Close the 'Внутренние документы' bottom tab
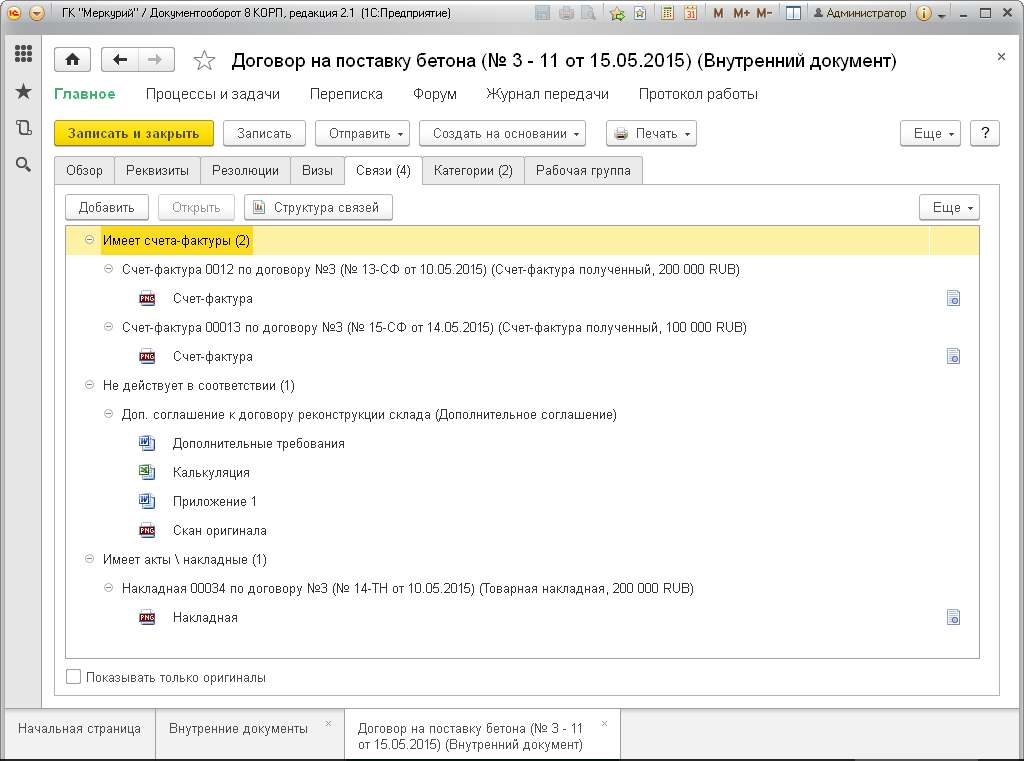Screen dimensions: 1024x761 [328, 723]
